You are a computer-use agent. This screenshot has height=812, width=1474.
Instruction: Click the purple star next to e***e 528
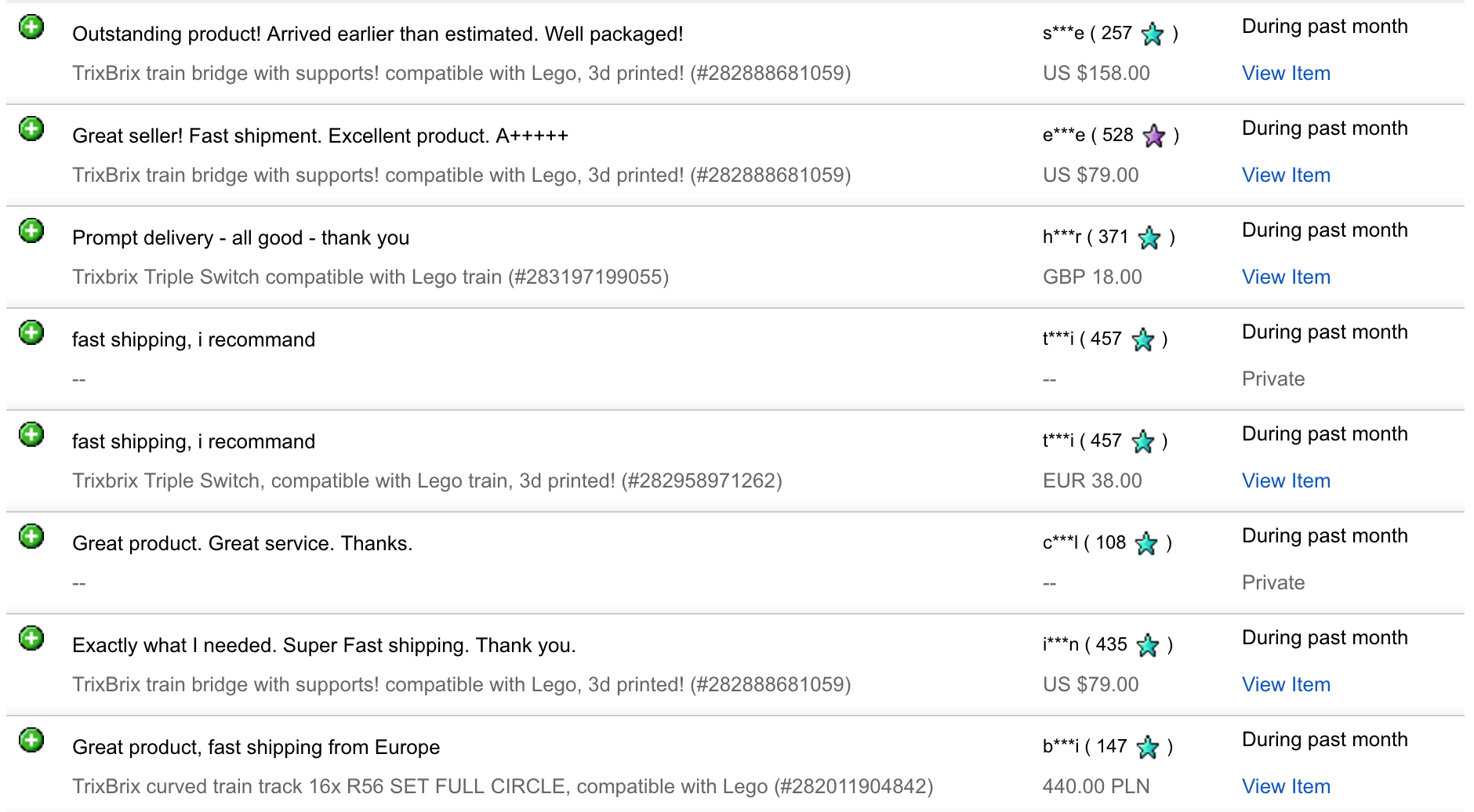(1154, 136)
